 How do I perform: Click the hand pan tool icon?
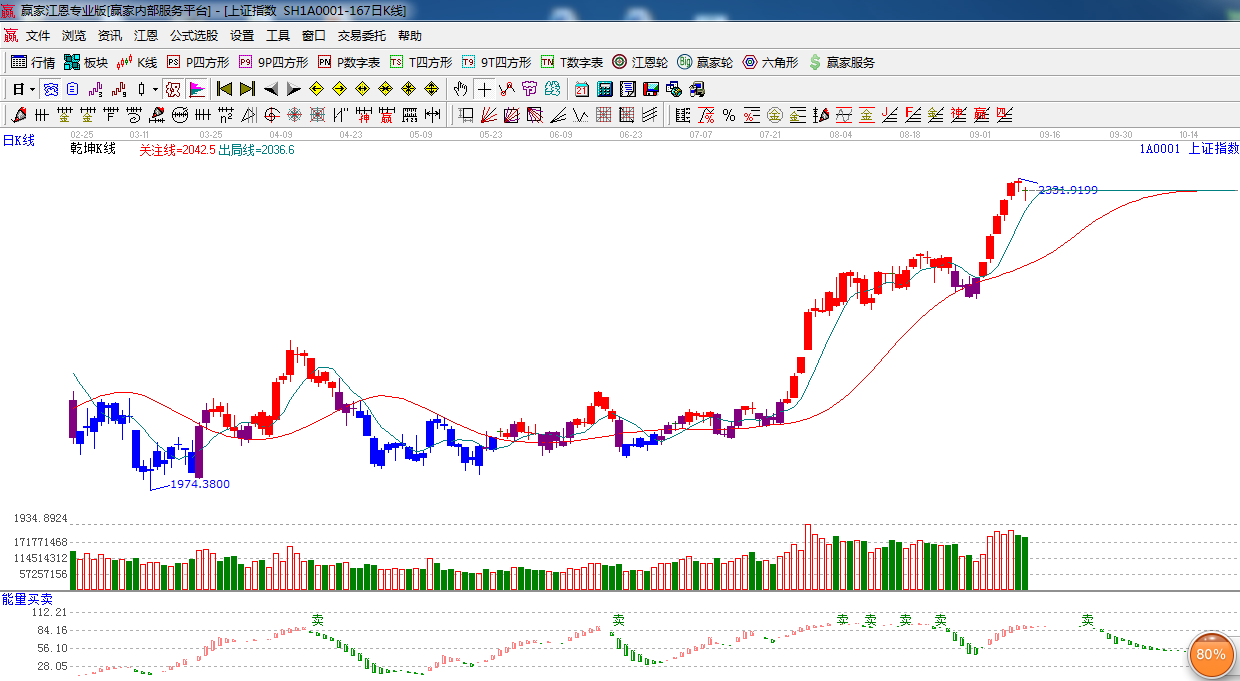(460, 89)
